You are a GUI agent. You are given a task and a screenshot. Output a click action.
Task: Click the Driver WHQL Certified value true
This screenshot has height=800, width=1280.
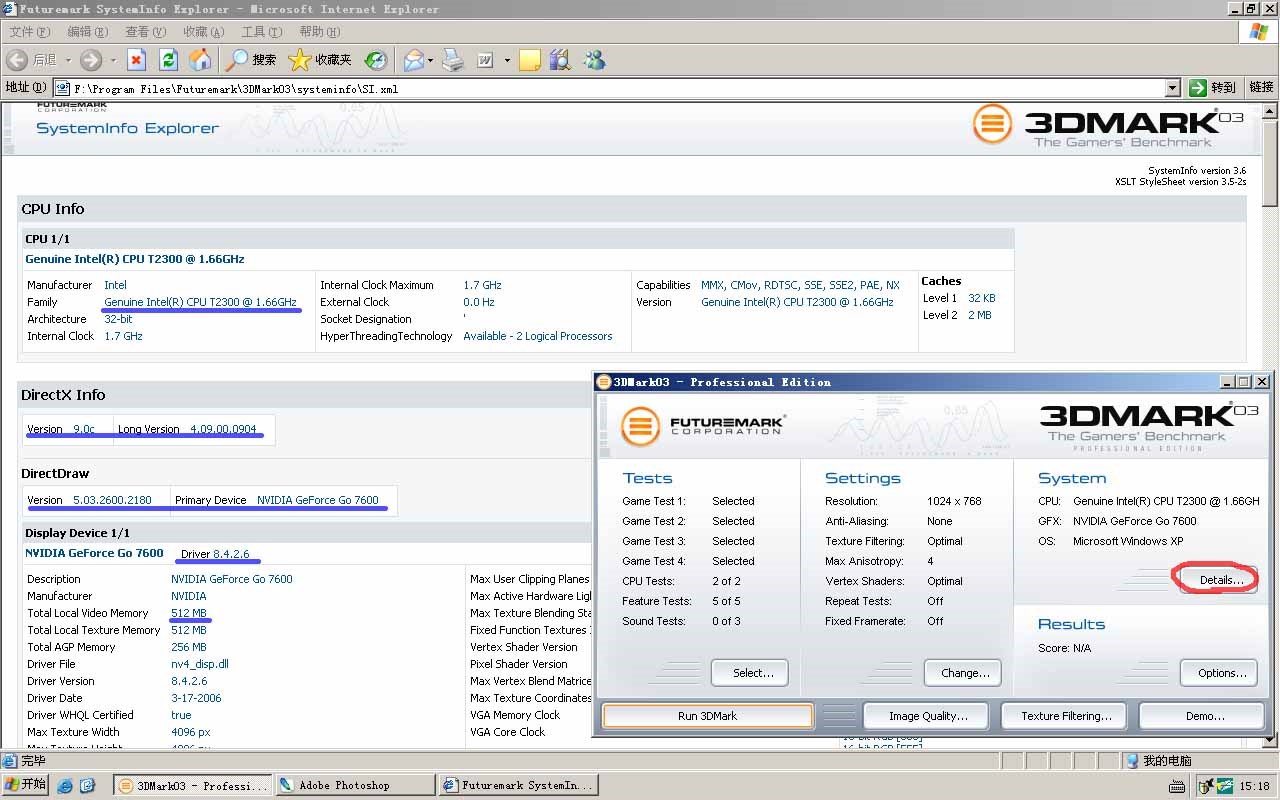pos(181,715)
